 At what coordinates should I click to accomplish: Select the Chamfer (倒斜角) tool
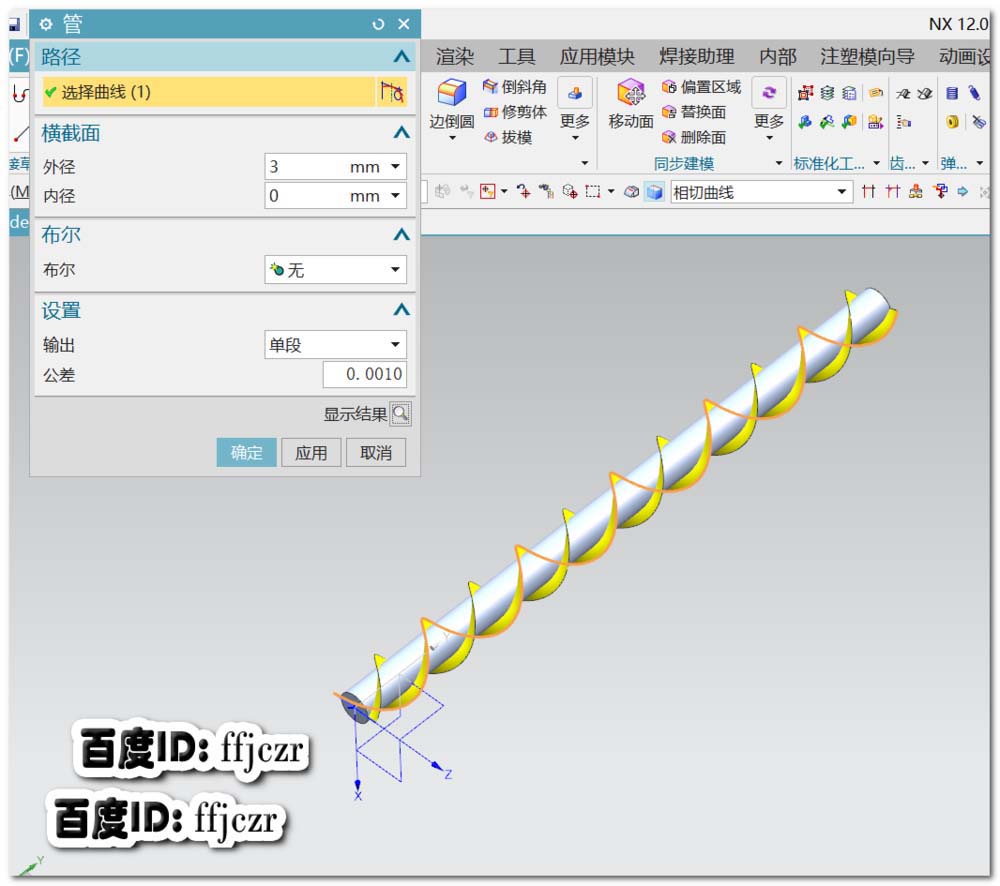(515, 86)
